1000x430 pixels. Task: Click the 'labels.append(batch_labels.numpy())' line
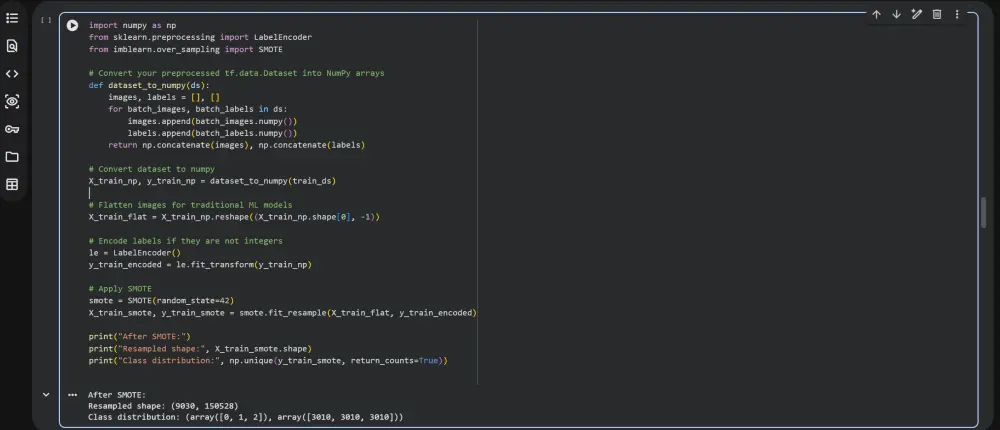click(x=212, y=133)
